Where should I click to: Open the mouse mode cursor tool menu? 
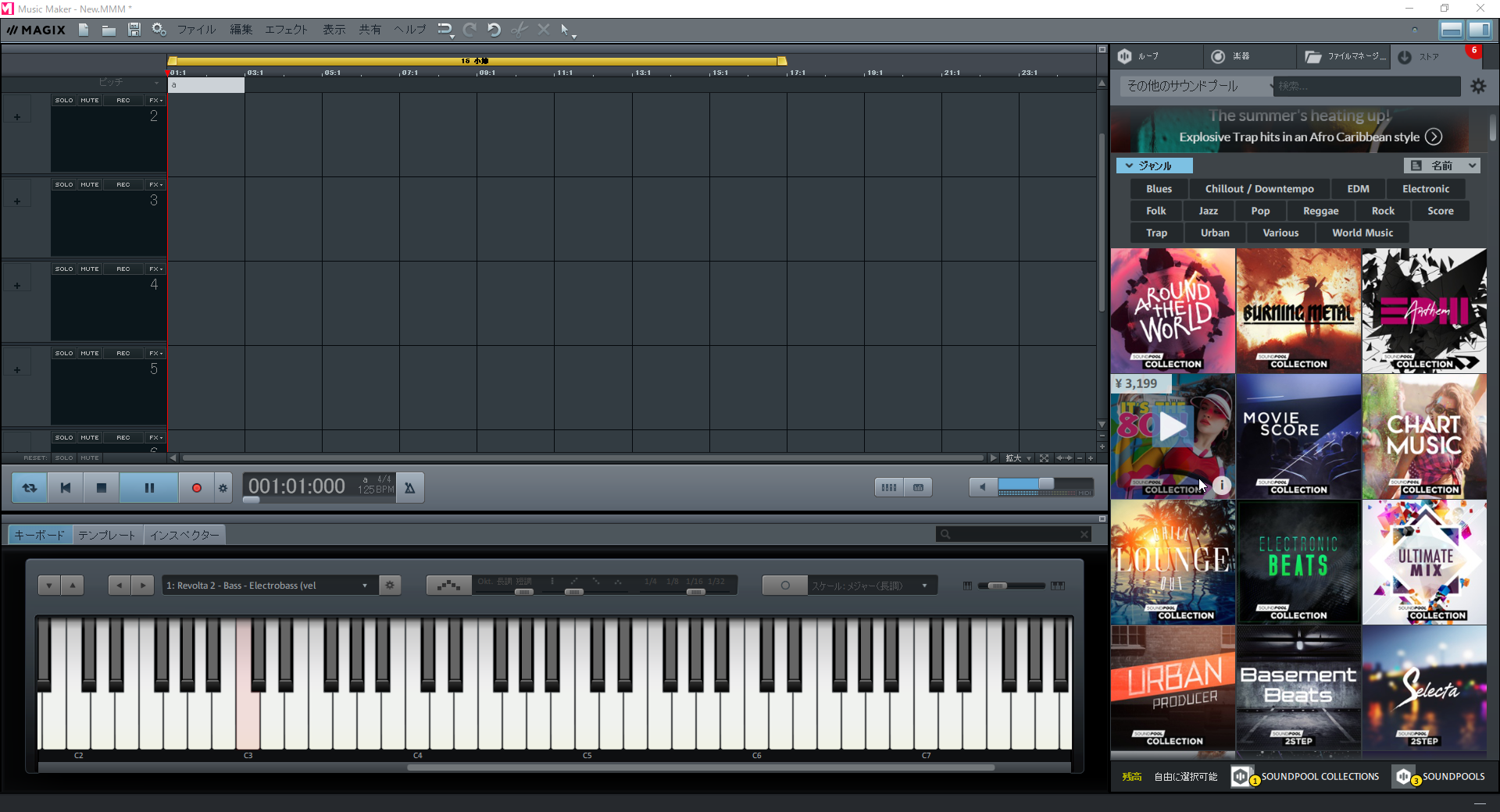click(x=567, y=30)
